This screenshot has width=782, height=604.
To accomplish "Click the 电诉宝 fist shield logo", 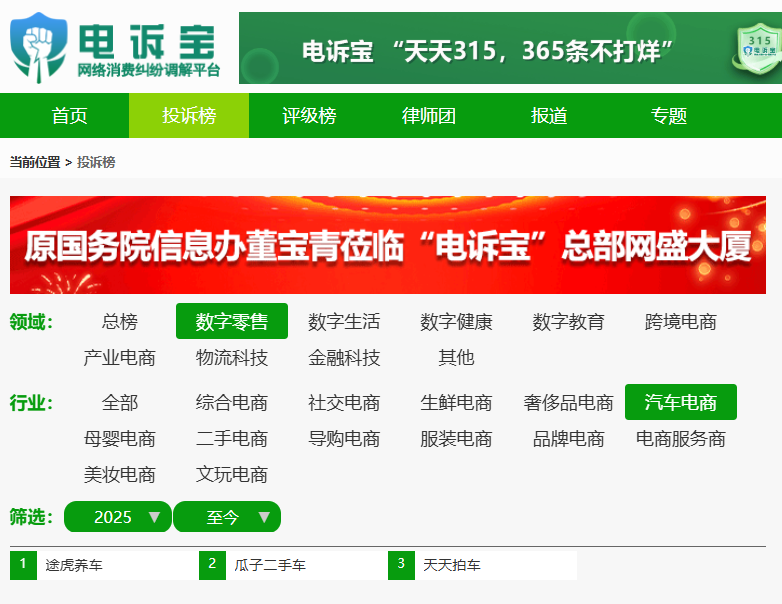I will pyautogui.click(x=39, y=47).
